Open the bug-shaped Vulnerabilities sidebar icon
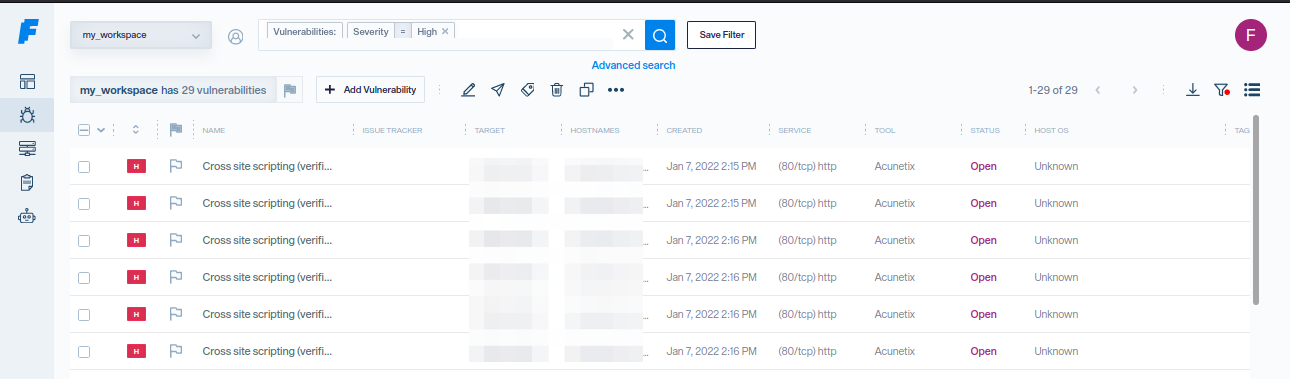Image resolution: width=1290 pixels, height=379 pixels. click(27, 115)
